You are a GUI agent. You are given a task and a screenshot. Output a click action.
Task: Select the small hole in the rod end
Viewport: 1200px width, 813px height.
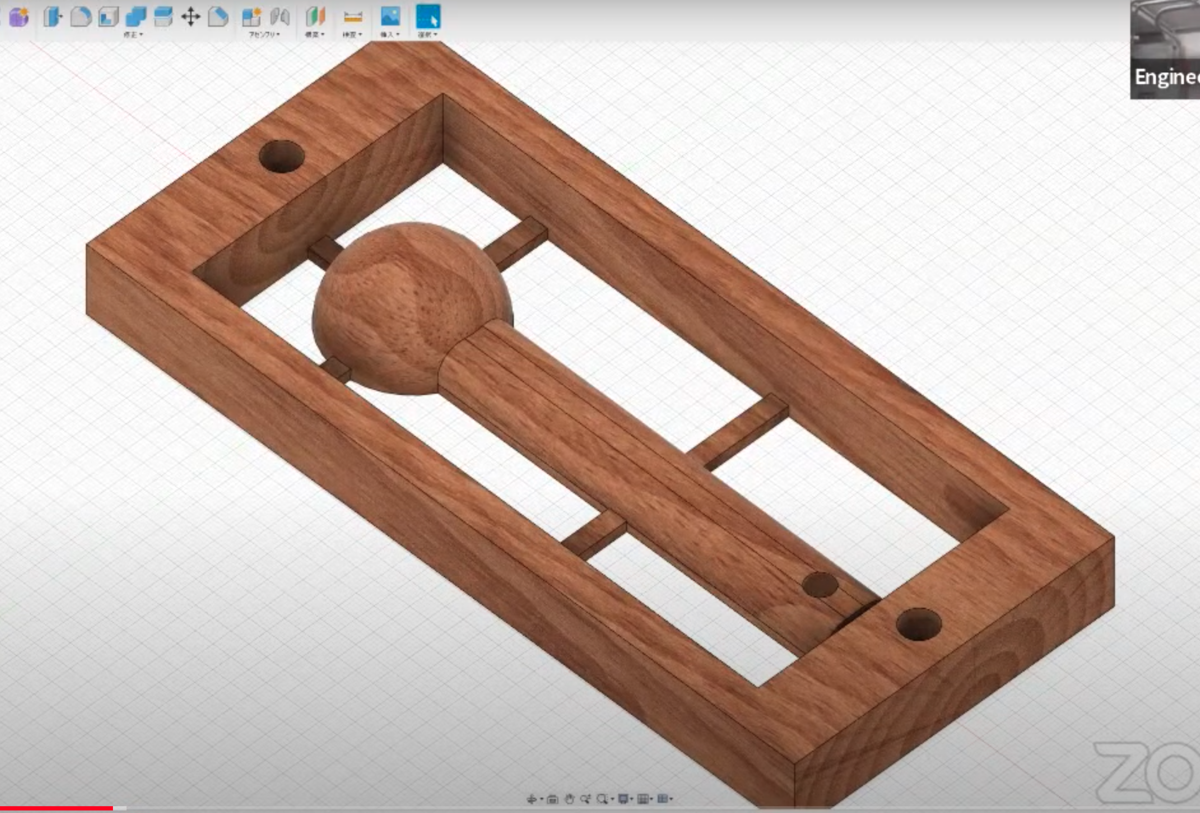820,585
